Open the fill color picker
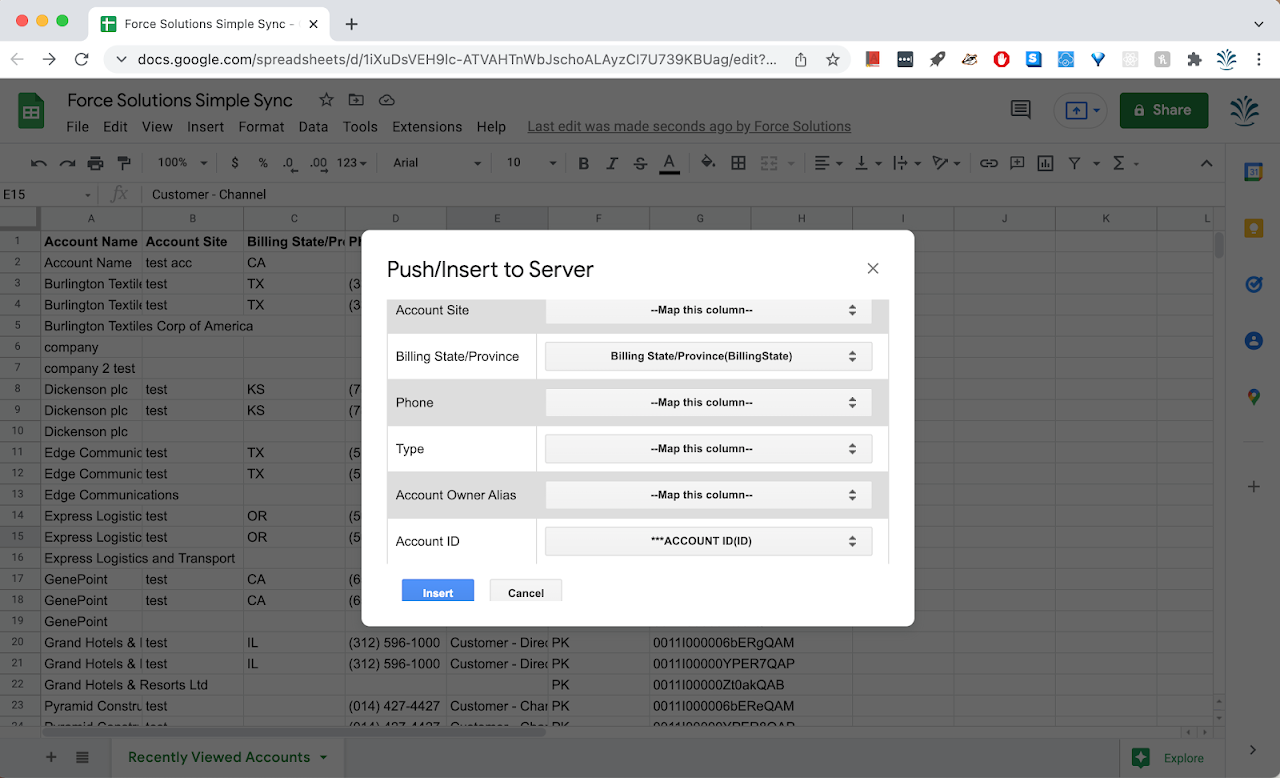Screen dimensions: 1280x778 click(708, 163)
